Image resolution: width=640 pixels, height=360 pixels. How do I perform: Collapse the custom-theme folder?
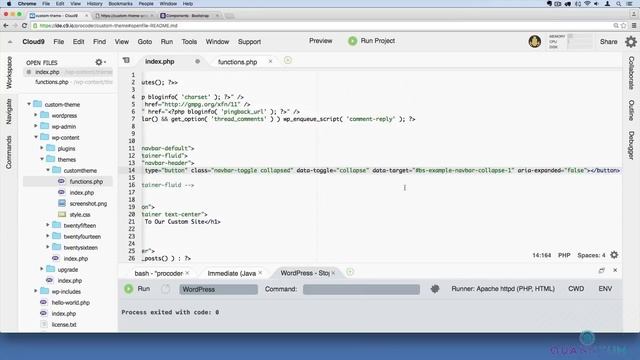click(29, 104)
